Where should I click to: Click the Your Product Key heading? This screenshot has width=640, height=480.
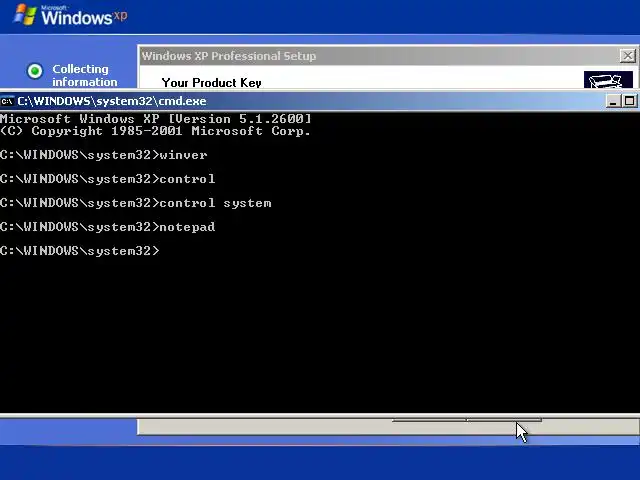(x=211, y=82)
